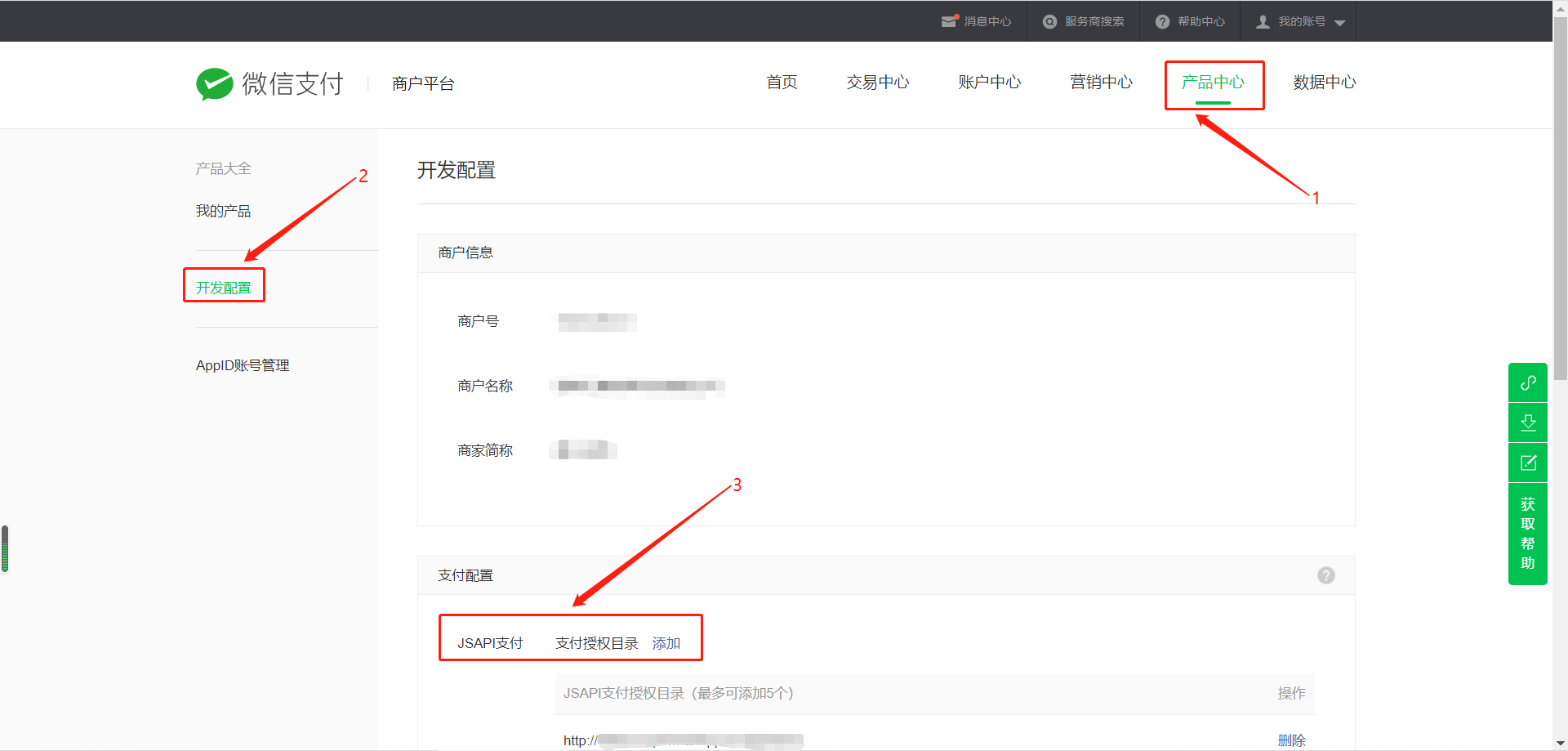
Task: Click the 商户号 label
Action: coord(478,321)
